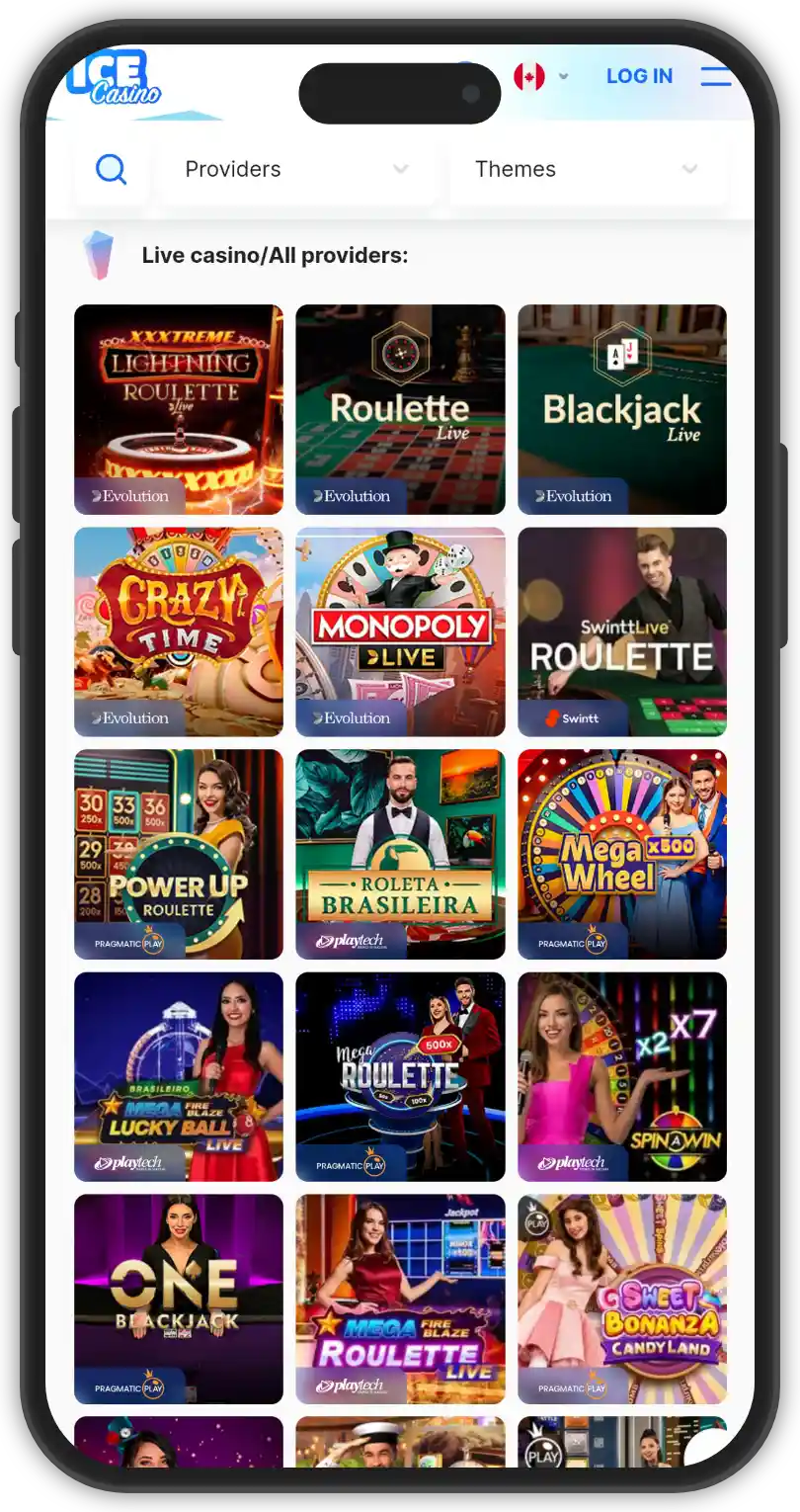Screen dimensions: 800x1512
Task: Expand the country selector chevron beside the flag
Action: click(x=564, y=76)
